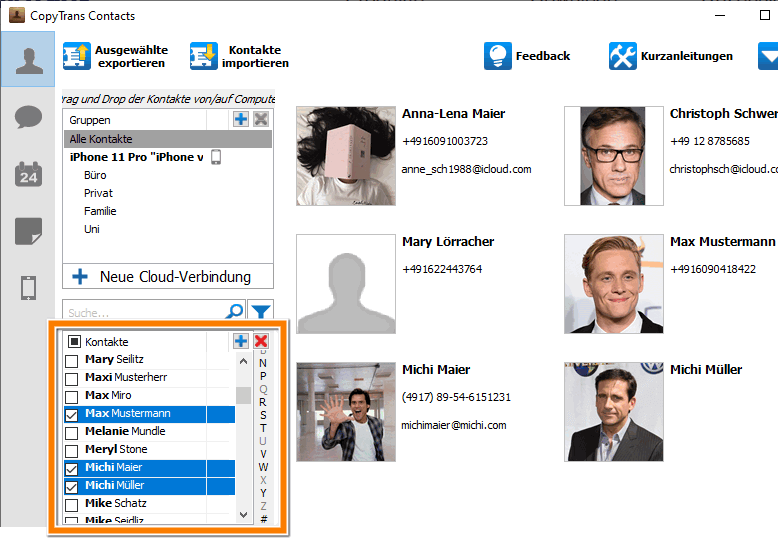
Task: Open Kurzanleitungen quick guides
Action: pos(687,56)
